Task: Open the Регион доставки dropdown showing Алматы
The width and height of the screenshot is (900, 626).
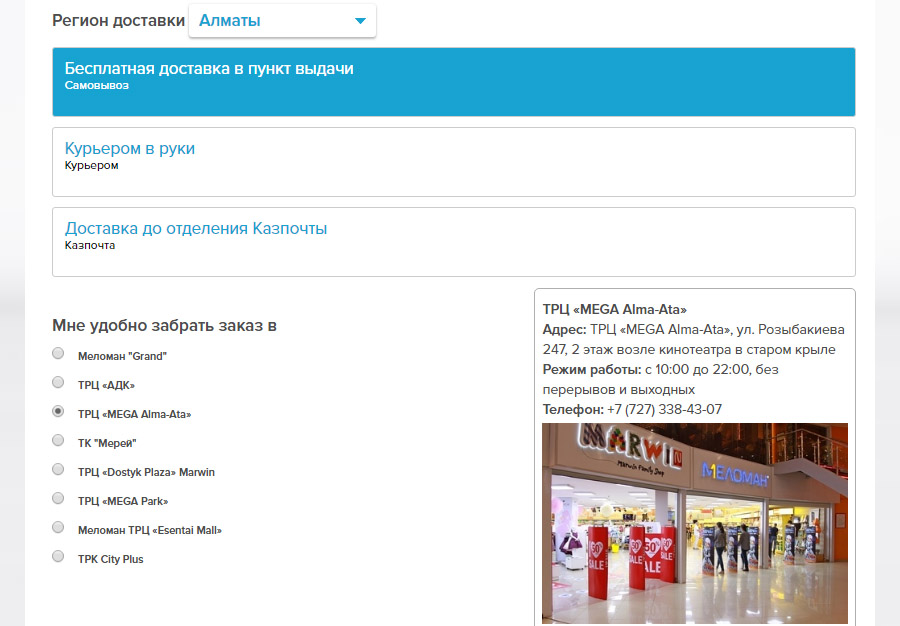Action: point(282,21)
